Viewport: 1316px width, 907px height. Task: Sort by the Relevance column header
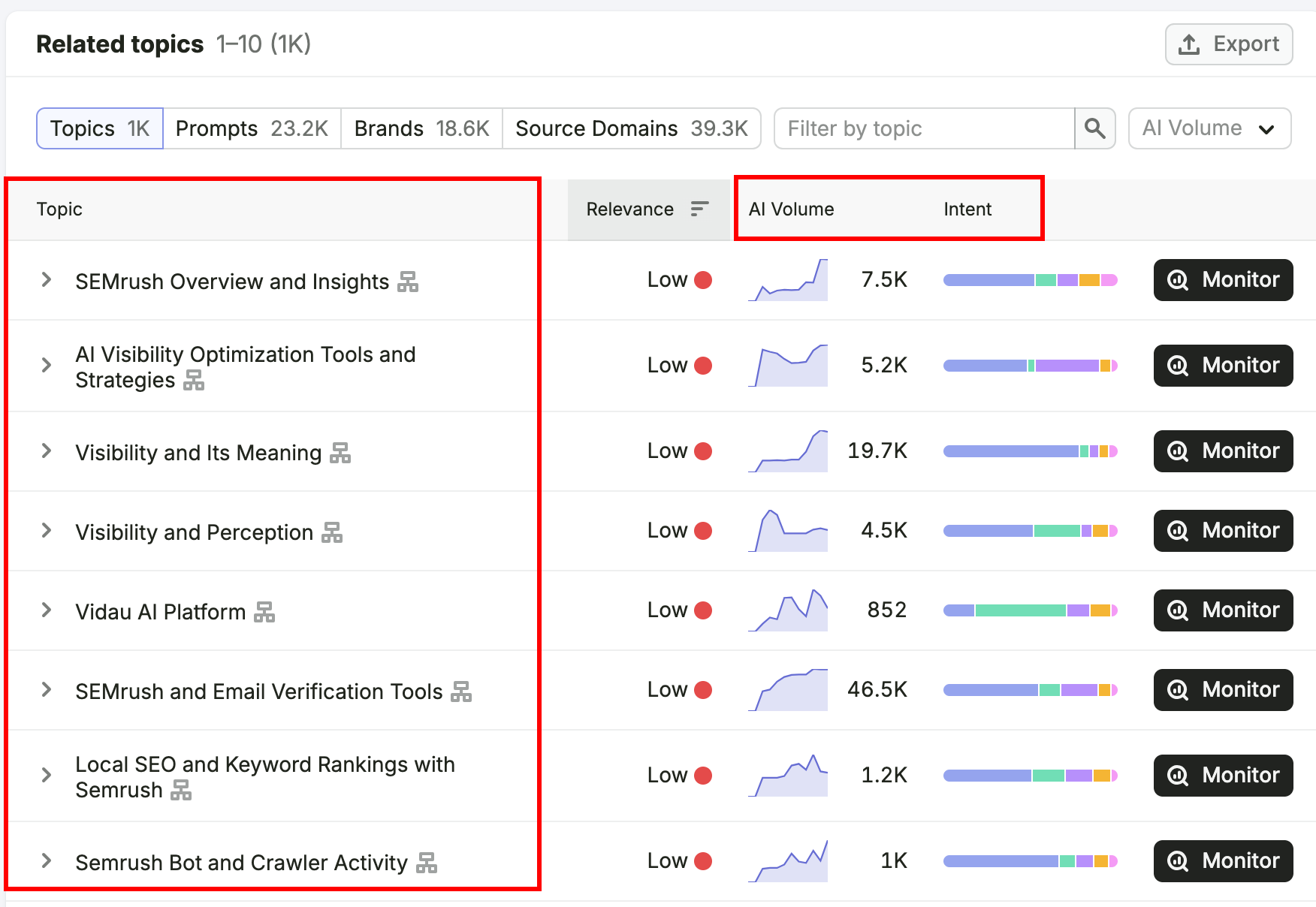tap(647, 209)
